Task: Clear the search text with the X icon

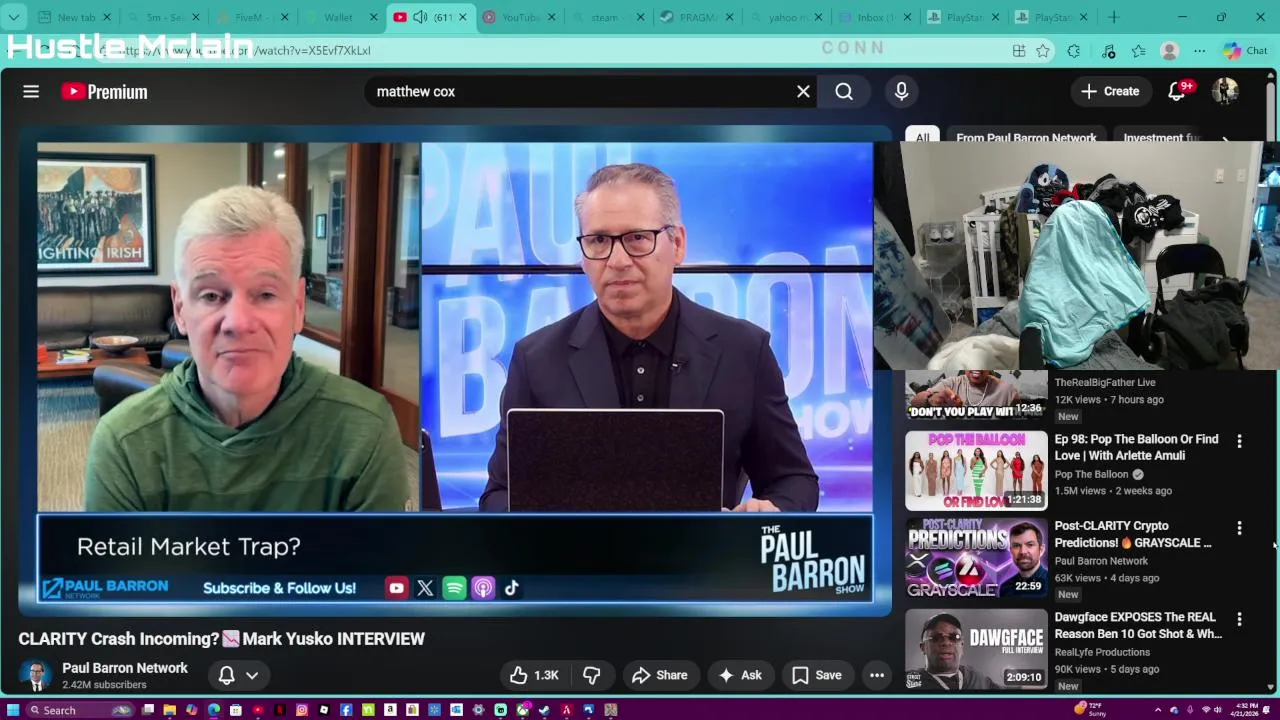Action: click(803, 92)
